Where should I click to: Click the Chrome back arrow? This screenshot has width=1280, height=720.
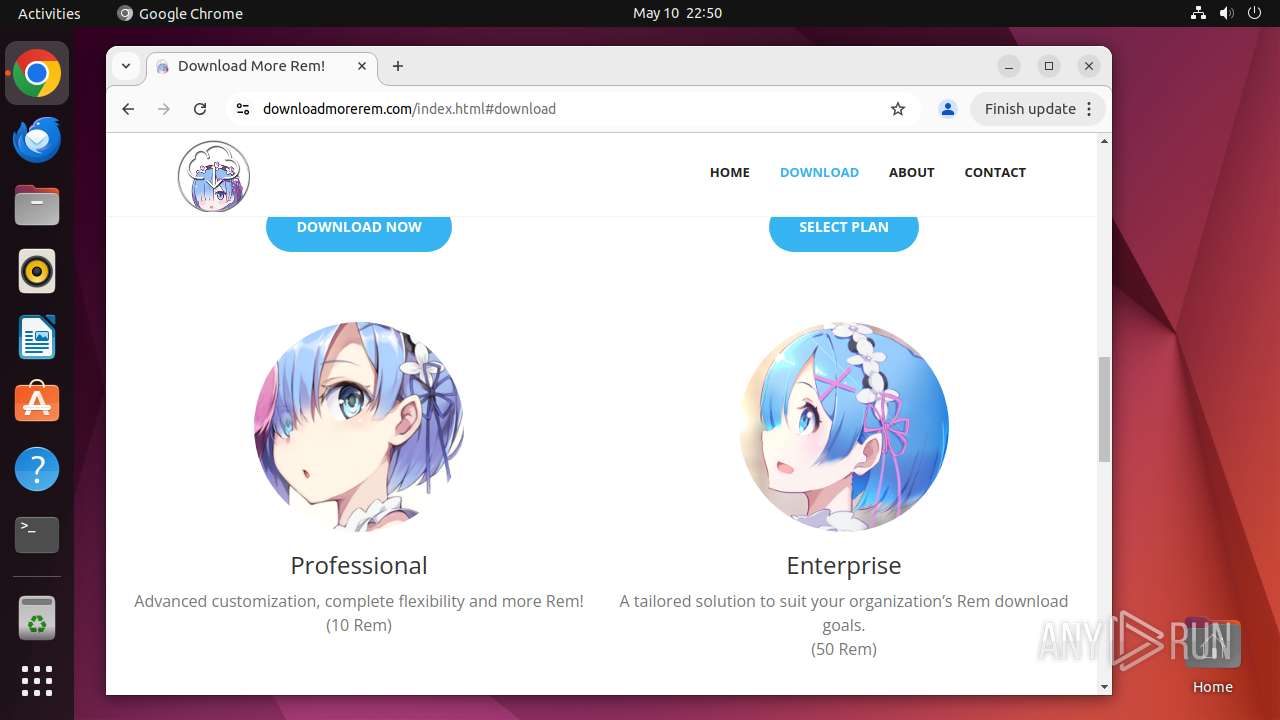[128, 109]
